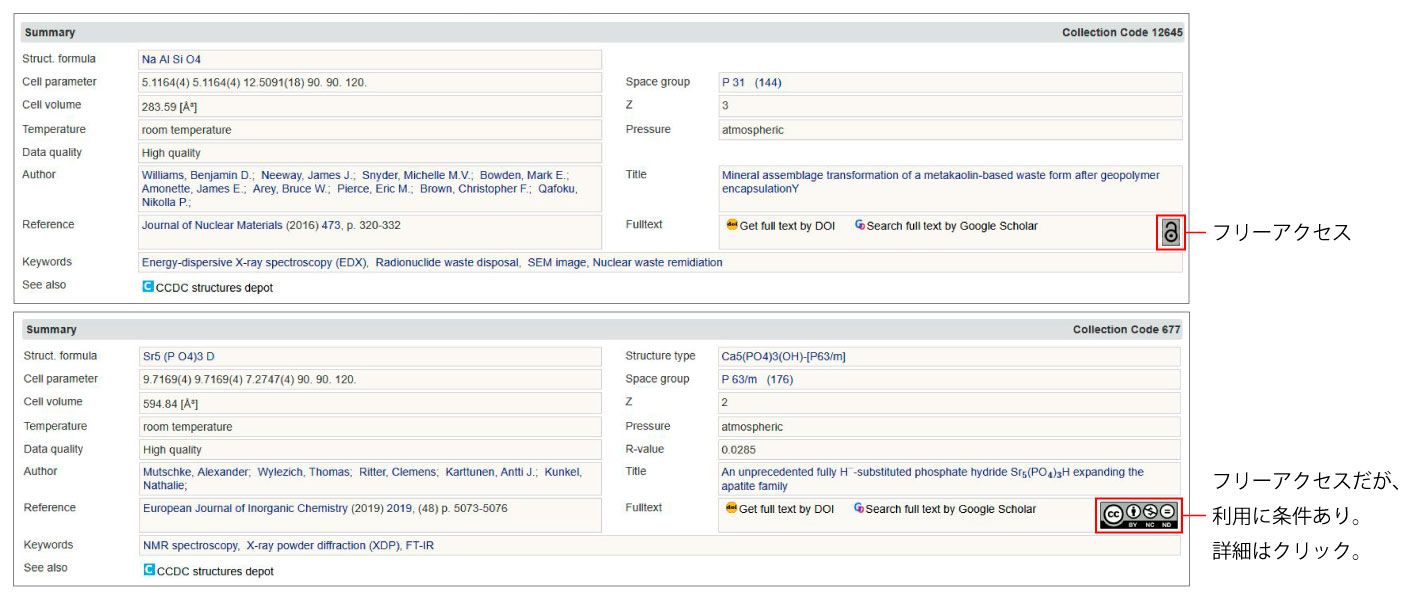Click author Williams, Benjamin D.
The height and width of the screenshot is (601, 1409).
click(197, 175)
